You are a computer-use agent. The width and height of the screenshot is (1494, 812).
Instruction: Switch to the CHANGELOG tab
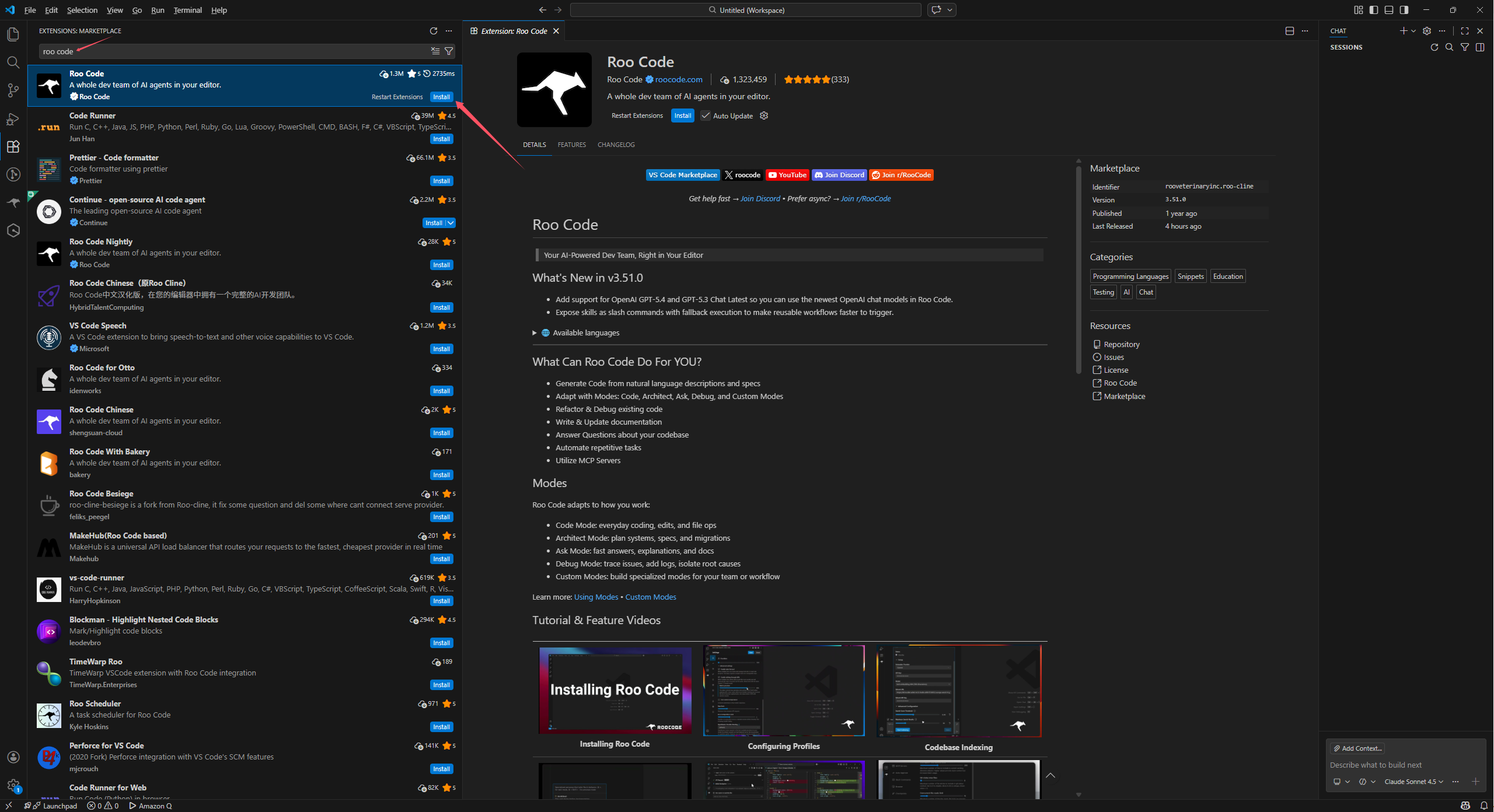pos(616,145)
